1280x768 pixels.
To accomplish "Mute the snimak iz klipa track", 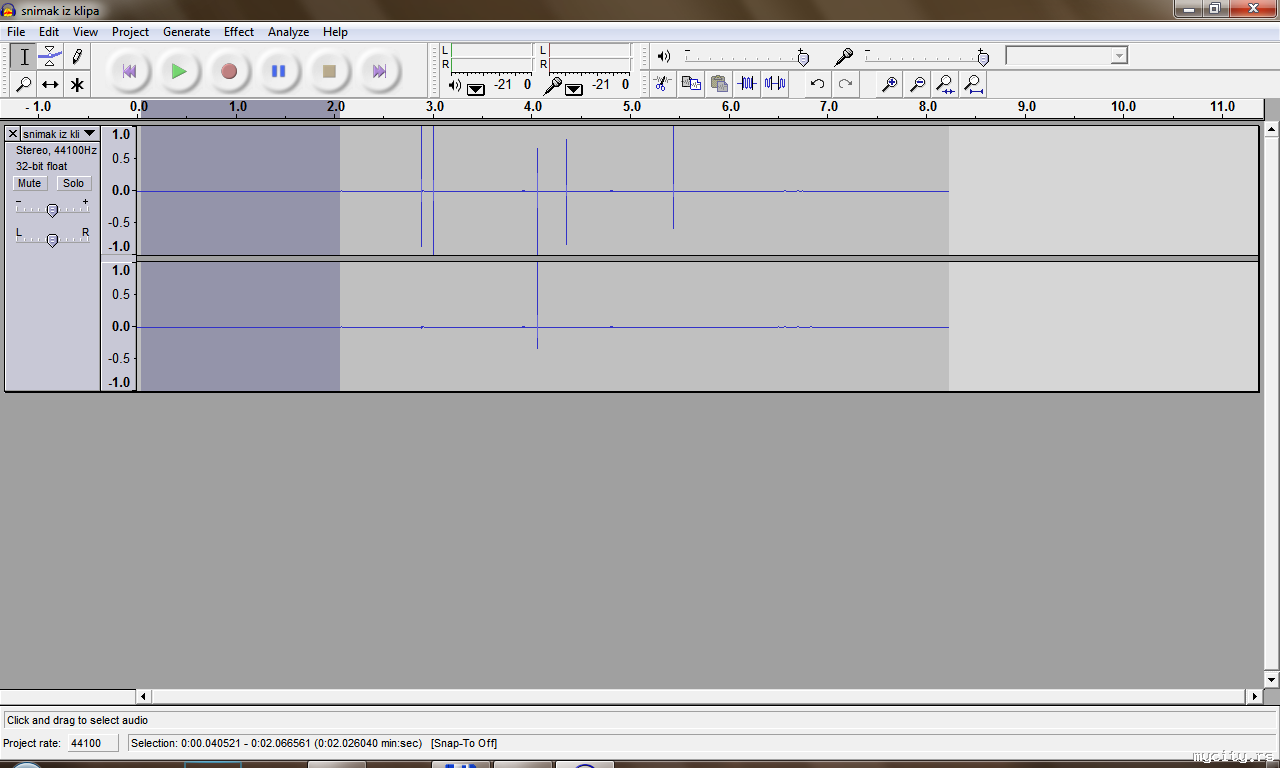I will point(30,183).
